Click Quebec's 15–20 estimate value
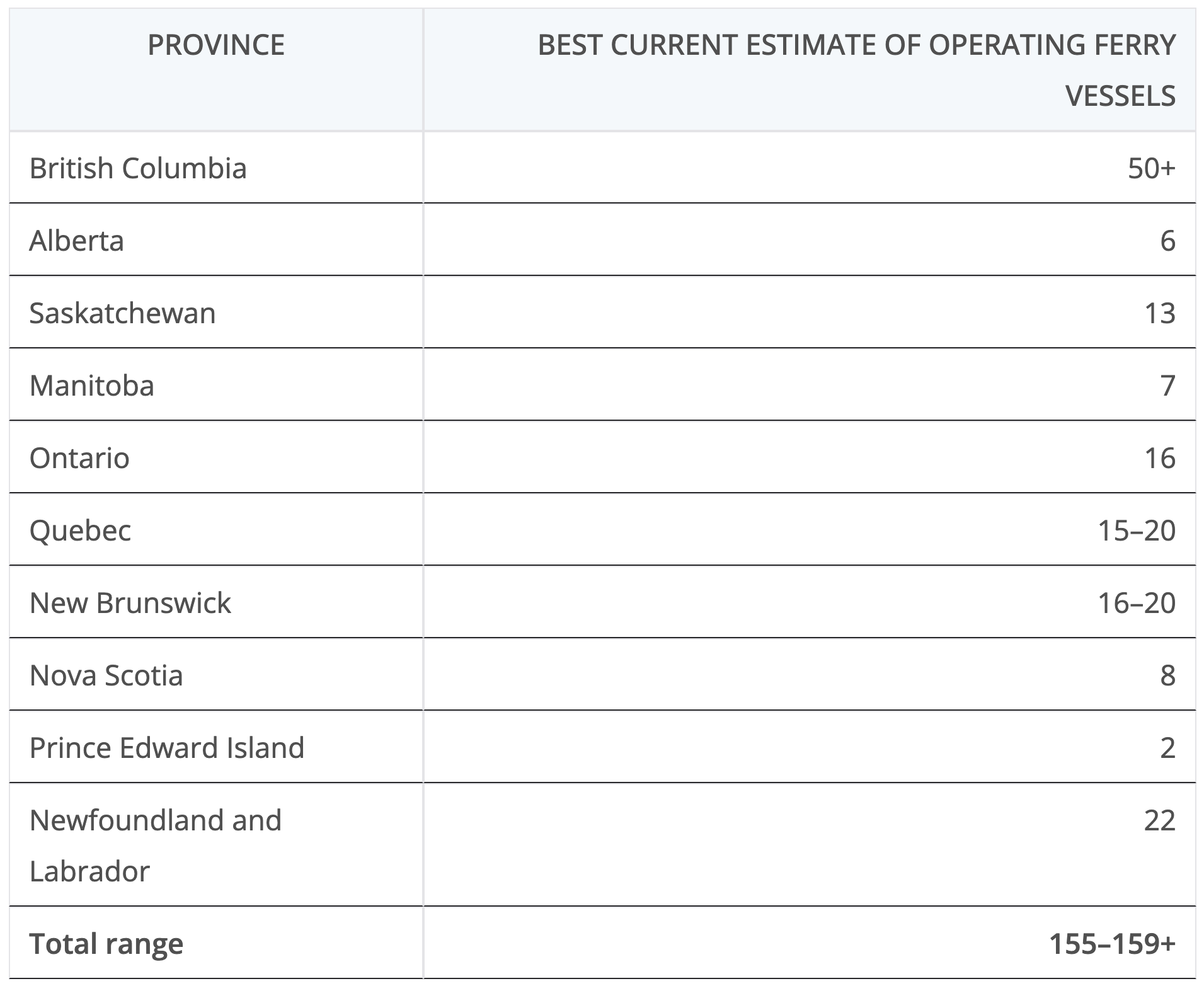This screenshot has height=986, width=1204. pos(1136,530)
